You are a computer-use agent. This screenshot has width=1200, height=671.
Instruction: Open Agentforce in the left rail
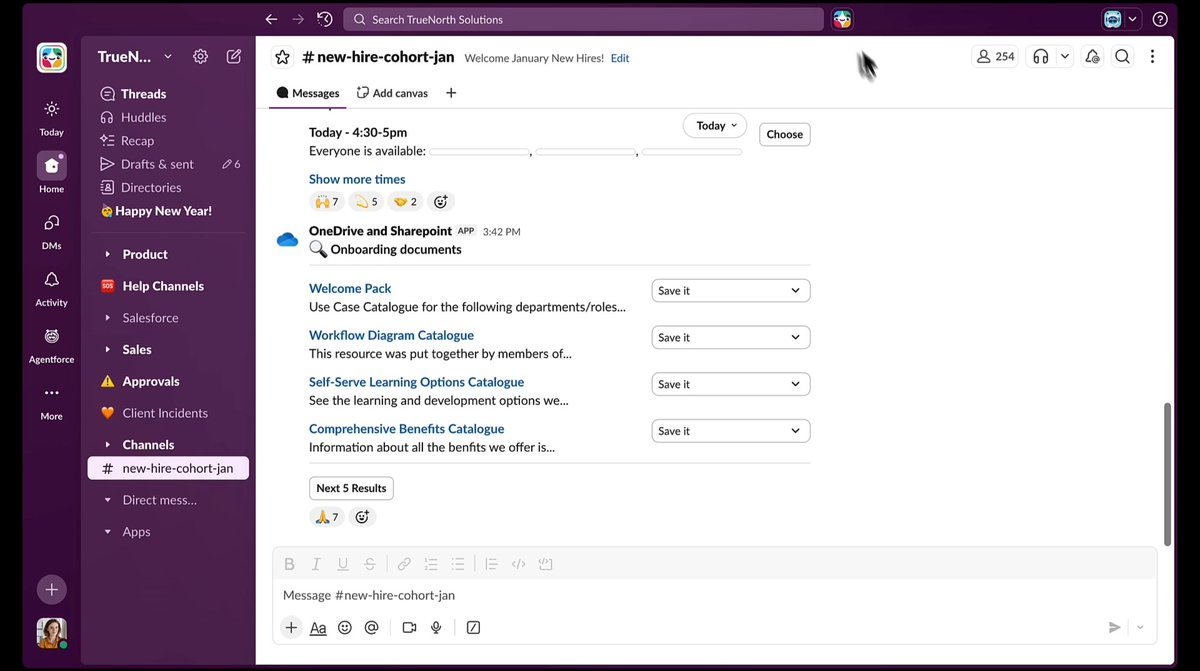coord(52,344)
